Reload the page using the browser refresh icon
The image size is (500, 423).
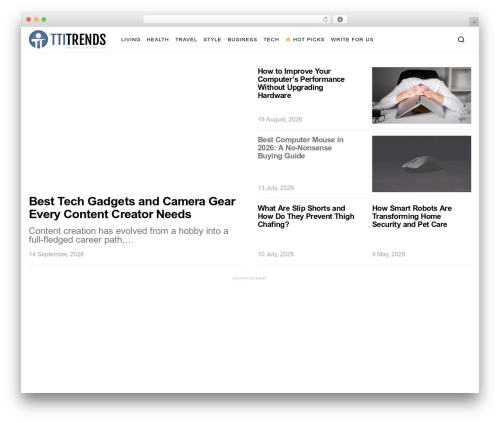(325, 20)
